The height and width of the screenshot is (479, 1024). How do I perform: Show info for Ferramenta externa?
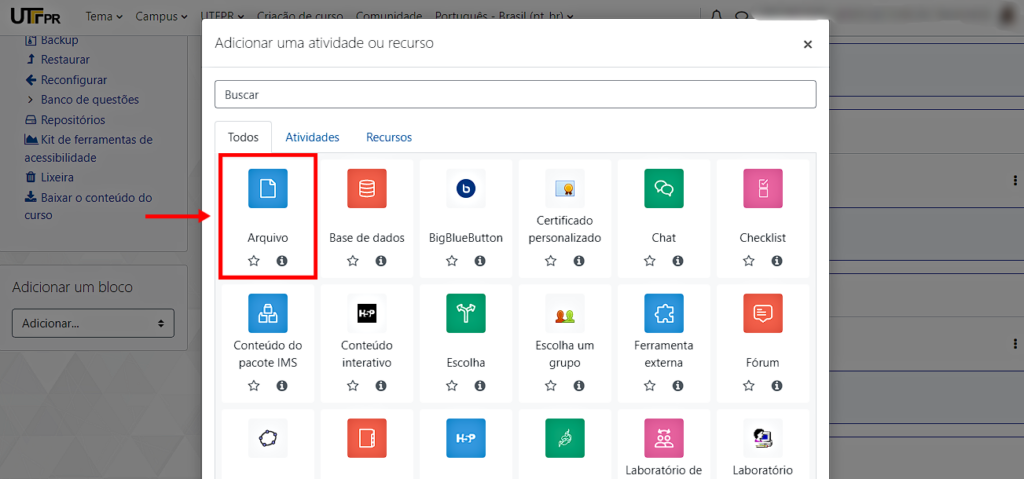pos(678,386)
